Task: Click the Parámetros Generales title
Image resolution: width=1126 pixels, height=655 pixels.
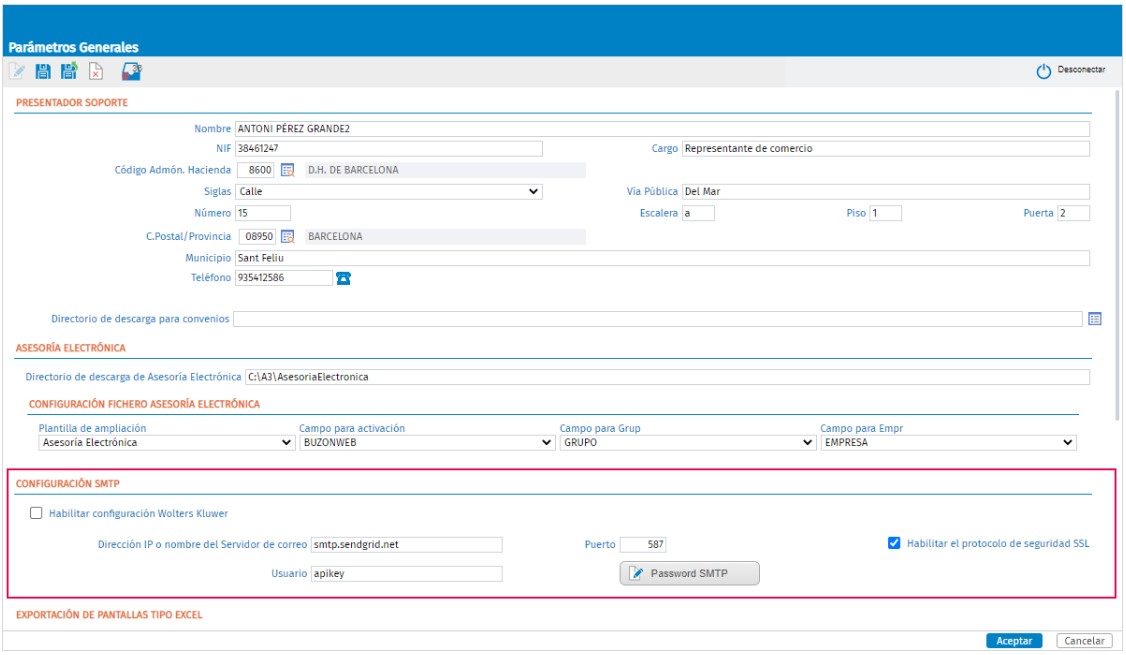Action: [73, 47]
